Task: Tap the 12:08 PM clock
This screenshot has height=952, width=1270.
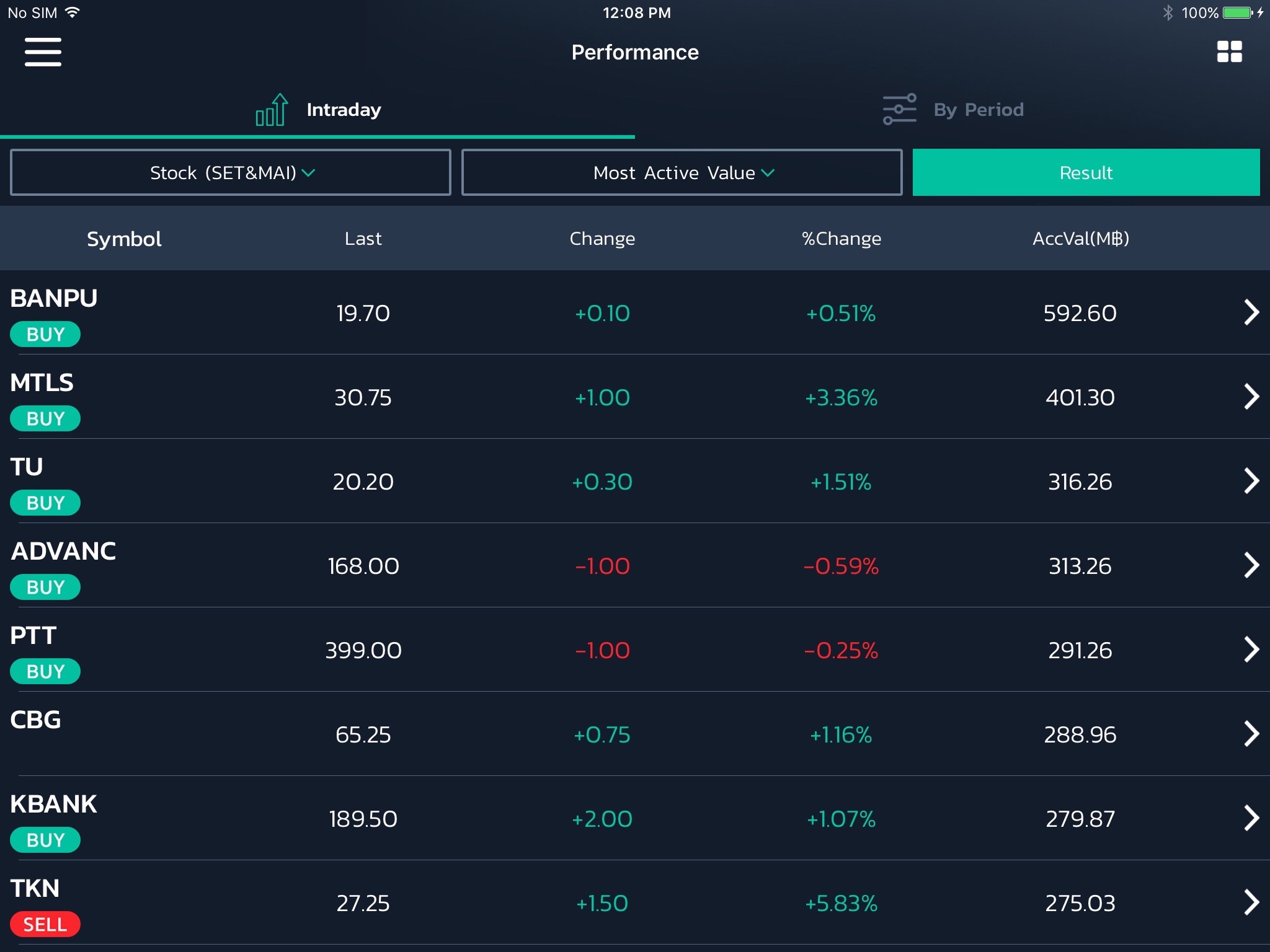Action: click(636, 12)
